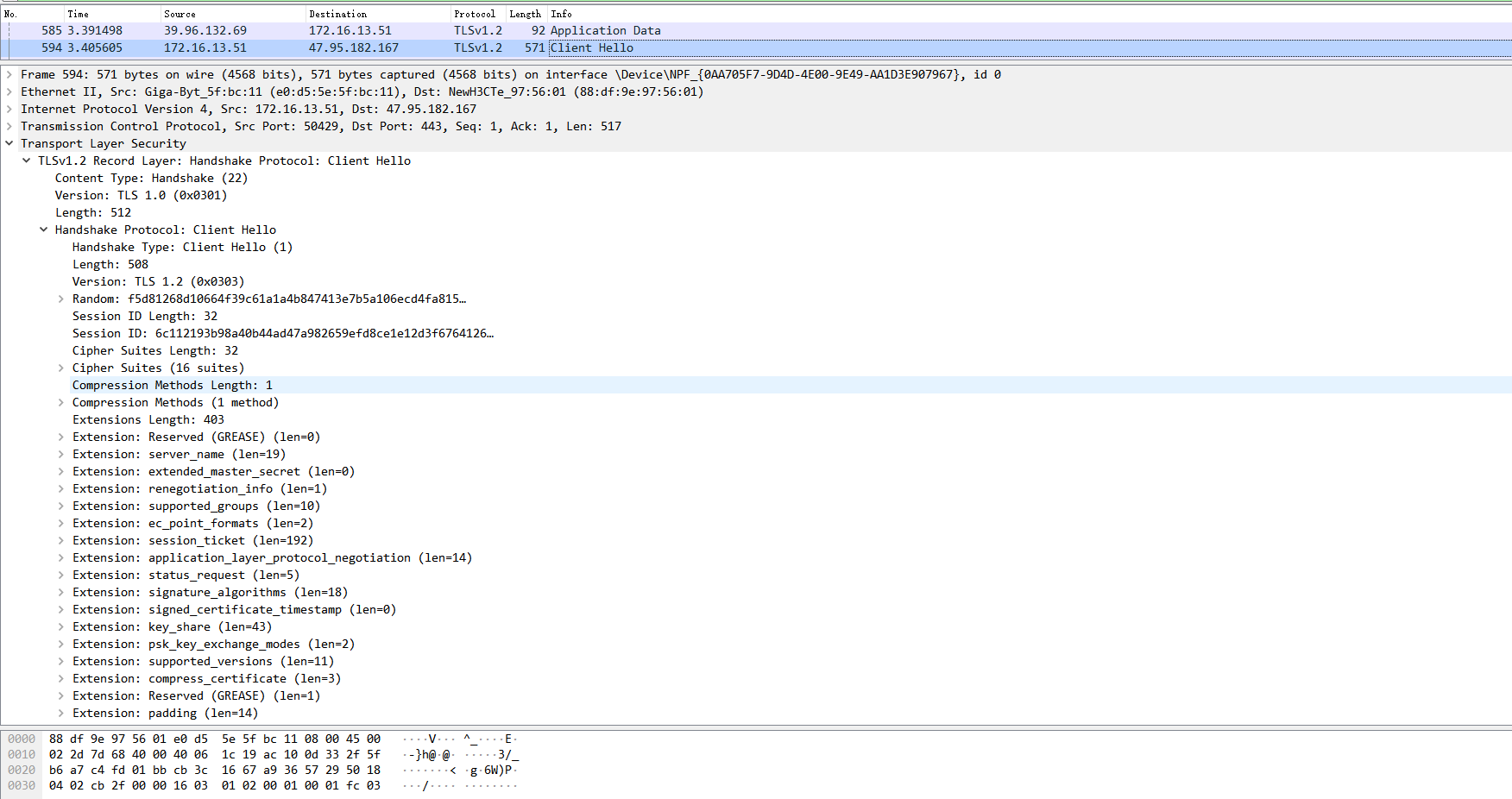Screen dimensions: 1512x799
Task: Expand the Random field
Action: tap(61, 299)
